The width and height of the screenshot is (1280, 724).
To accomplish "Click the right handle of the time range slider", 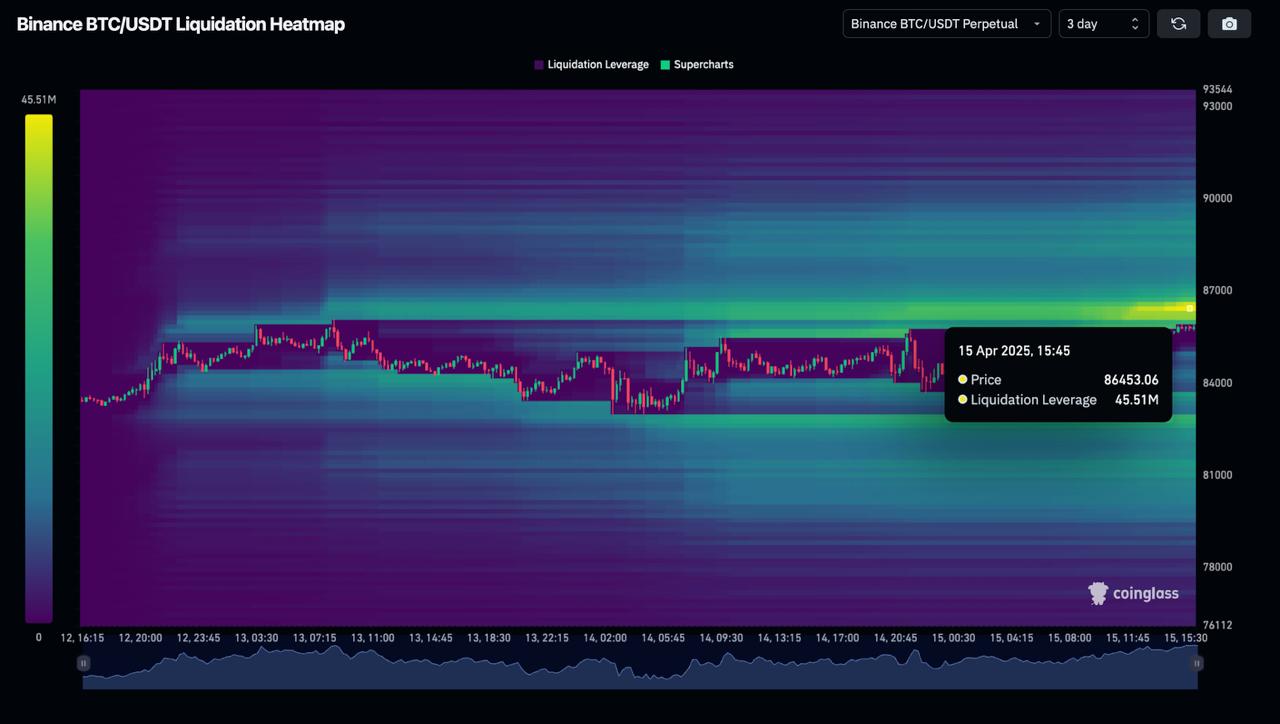I will click(x=1197, y=663).
